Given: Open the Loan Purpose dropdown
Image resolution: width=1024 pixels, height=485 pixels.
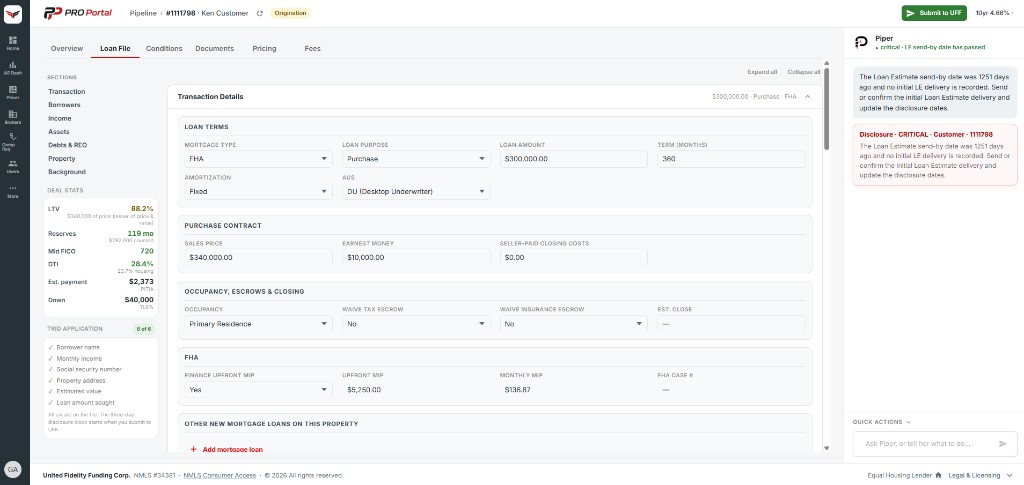Looking at the screenshot, I should coord(416,159).
